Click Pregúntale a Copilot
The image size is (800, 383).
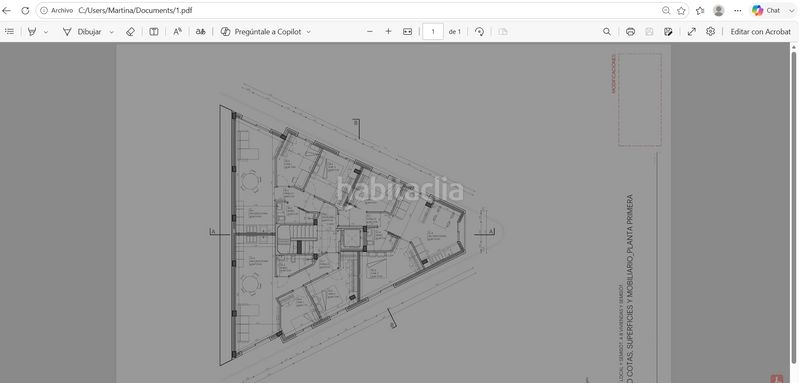260,32
